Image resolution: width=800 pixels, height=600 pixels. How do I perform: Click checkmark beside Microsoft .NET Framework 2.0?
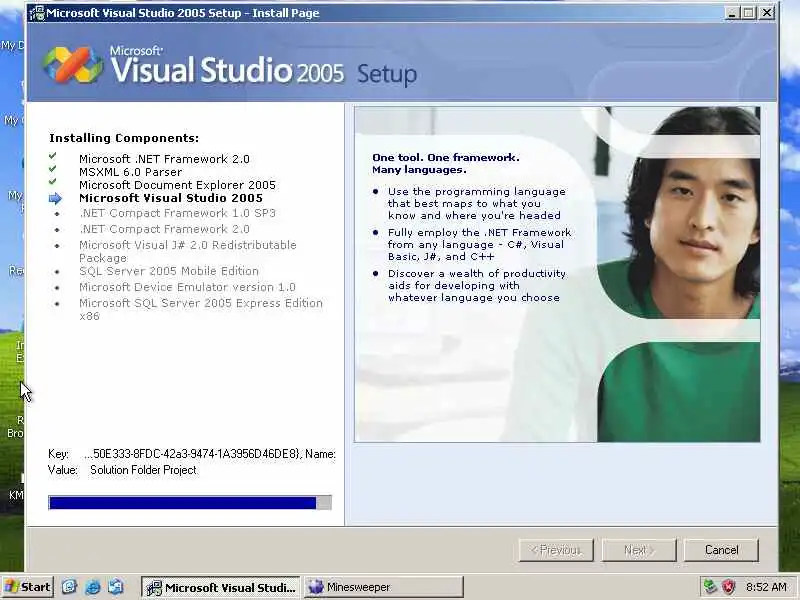(x=53, y=156)
